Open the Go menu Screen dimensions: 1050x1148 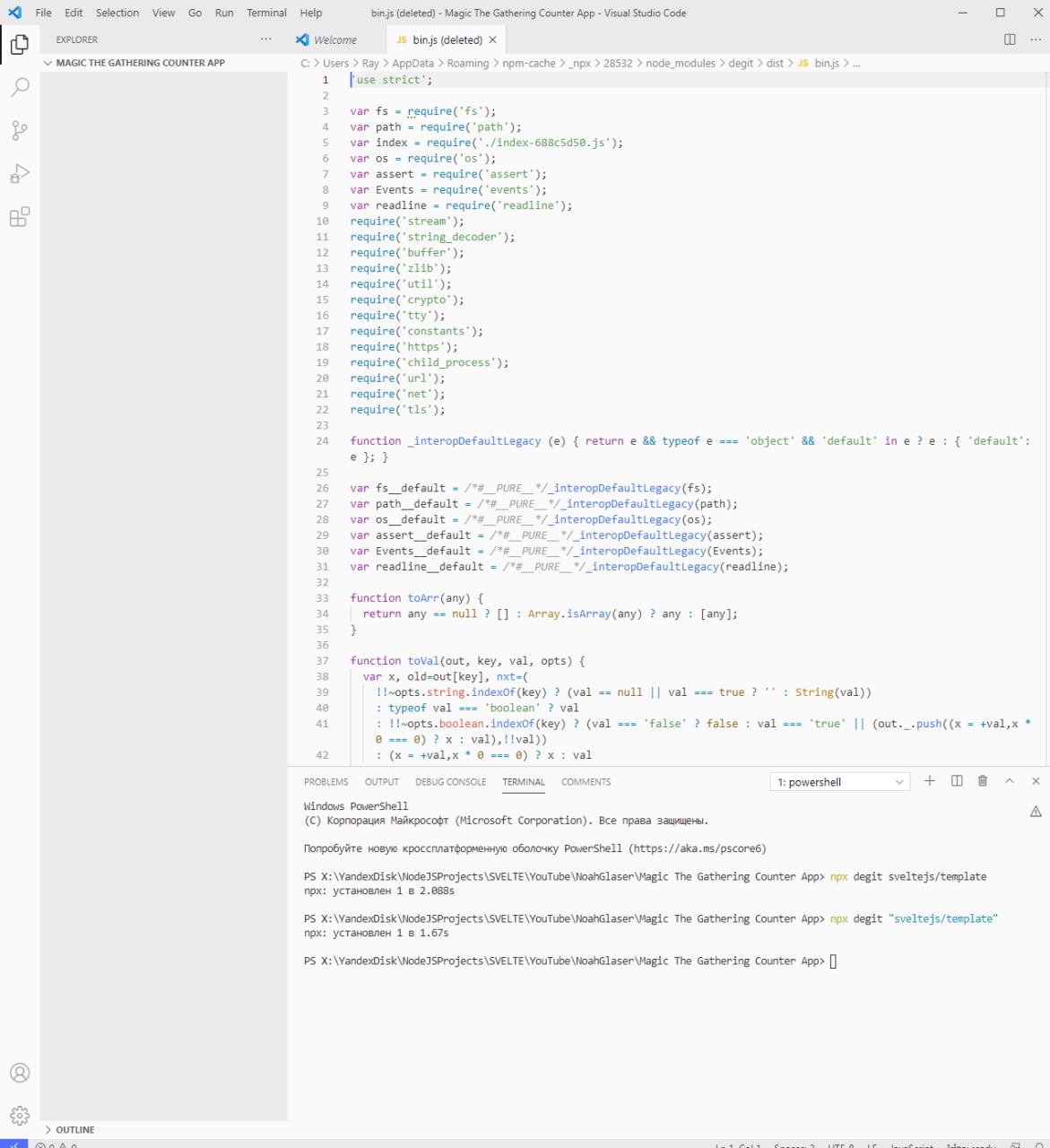[195, 13]
